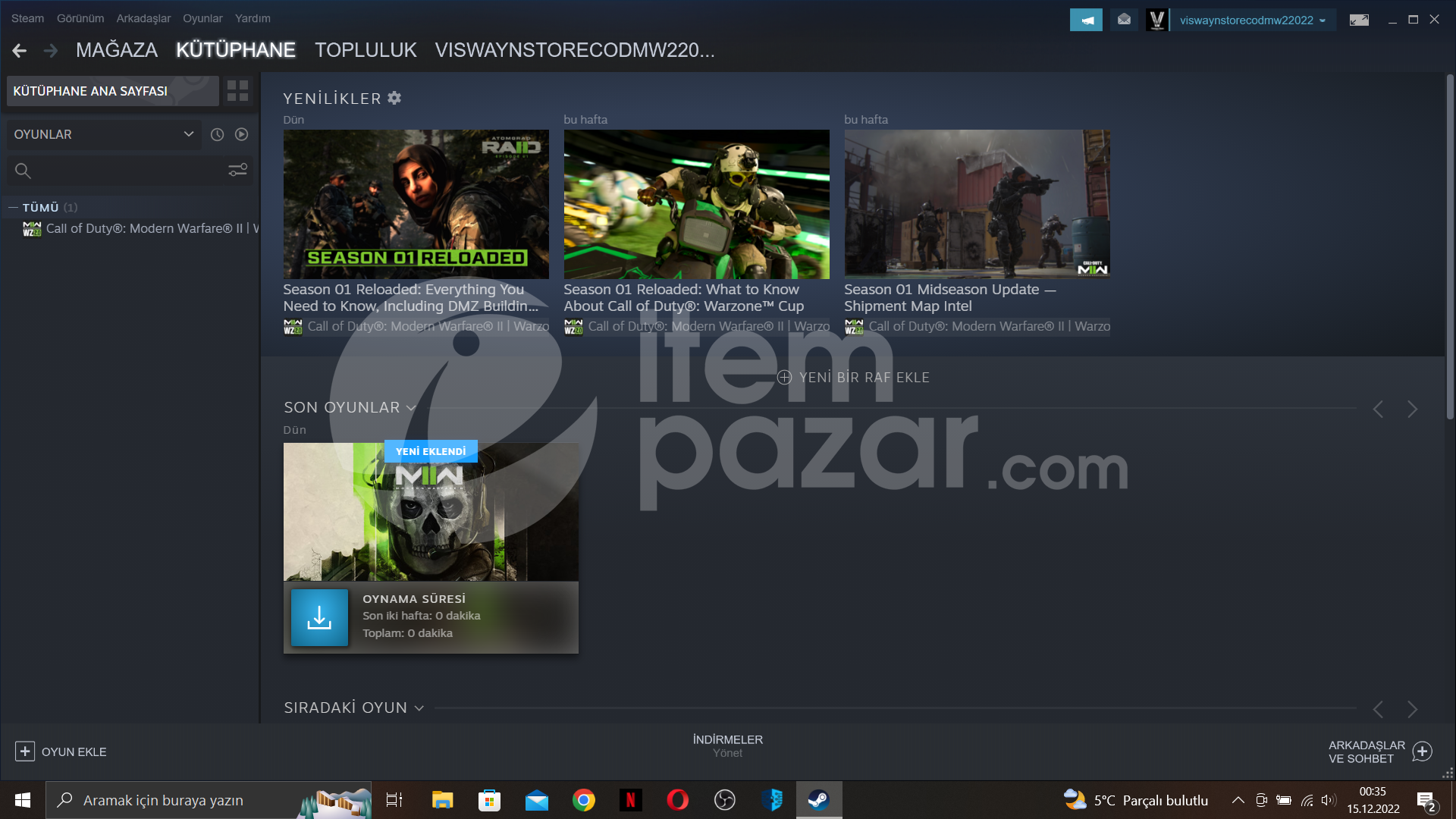Switch to collections grid view icon
Image resolution: width=1456 pixels, height=819 pixels.
click(238, 91)
